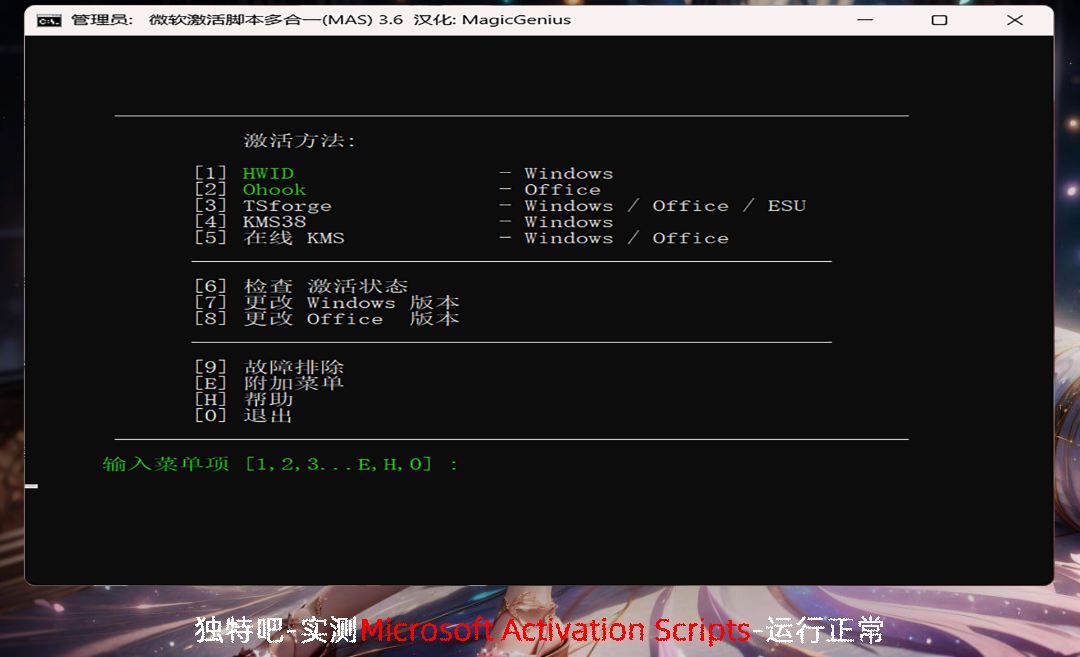1080x657 pixels.
Task: Click the Microsoft Activation Scripts caption text
Action: (555, 630)
